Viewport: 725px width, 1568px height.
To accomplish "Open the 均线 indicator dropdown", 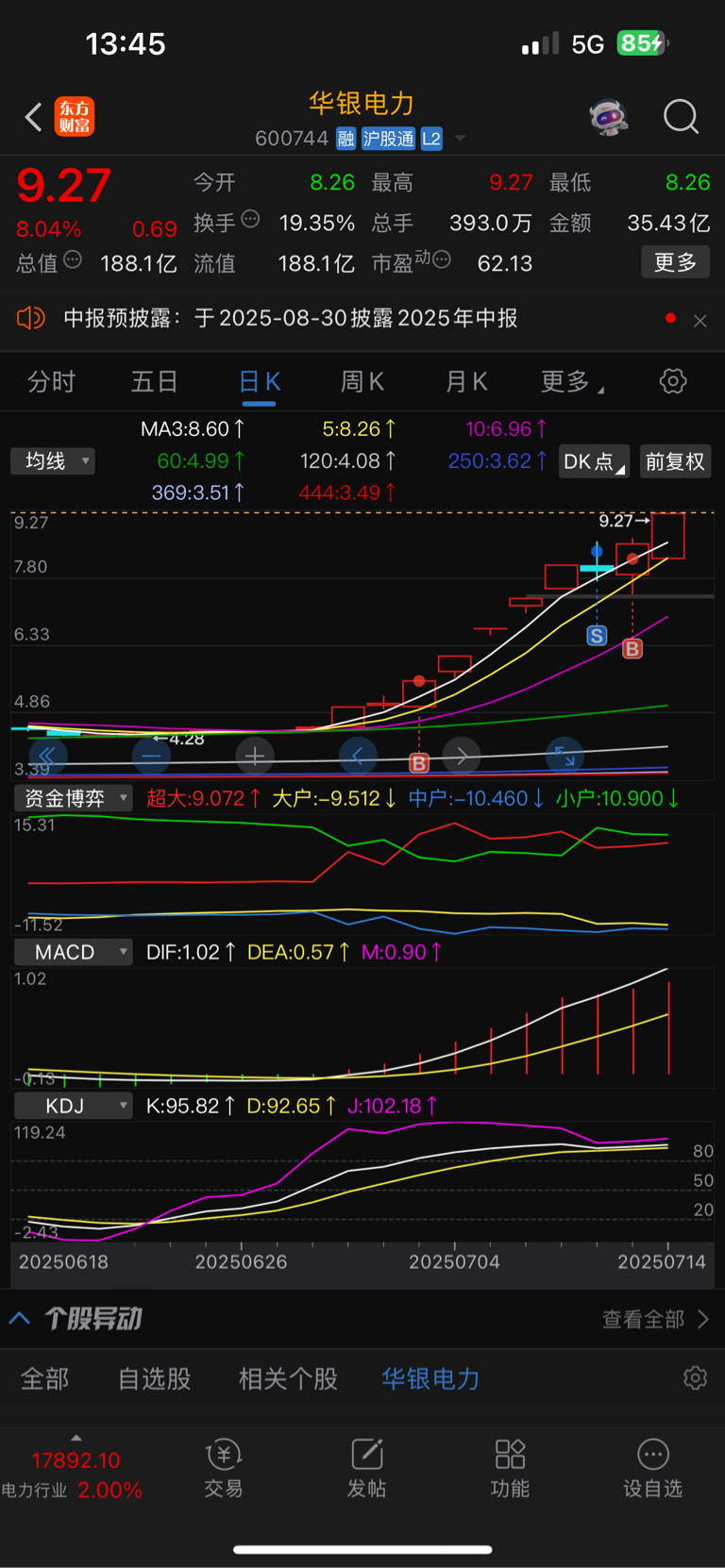I will [x=53, y=461].
